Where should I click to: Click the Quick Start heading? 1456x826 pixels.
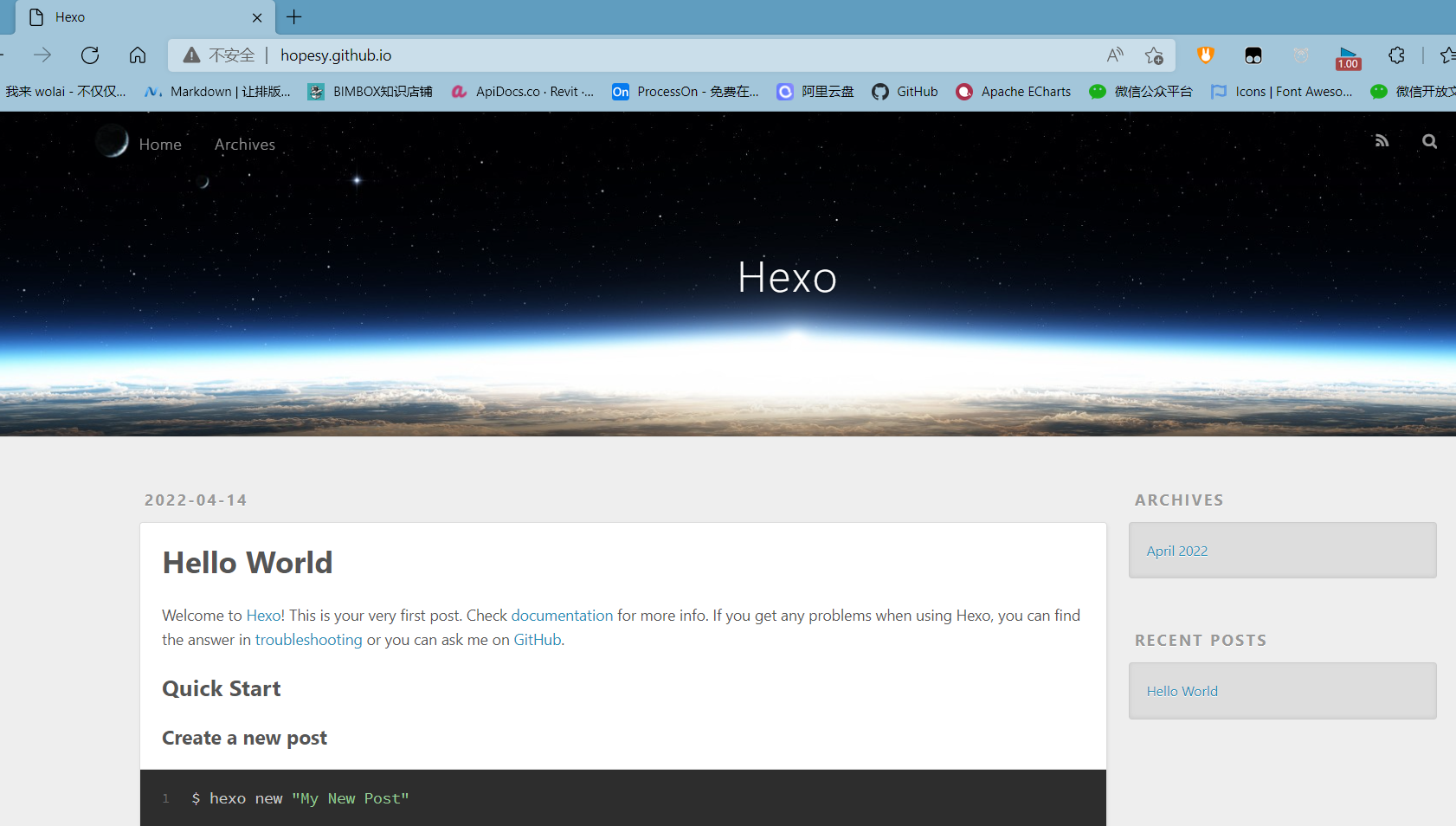(222, 689)
